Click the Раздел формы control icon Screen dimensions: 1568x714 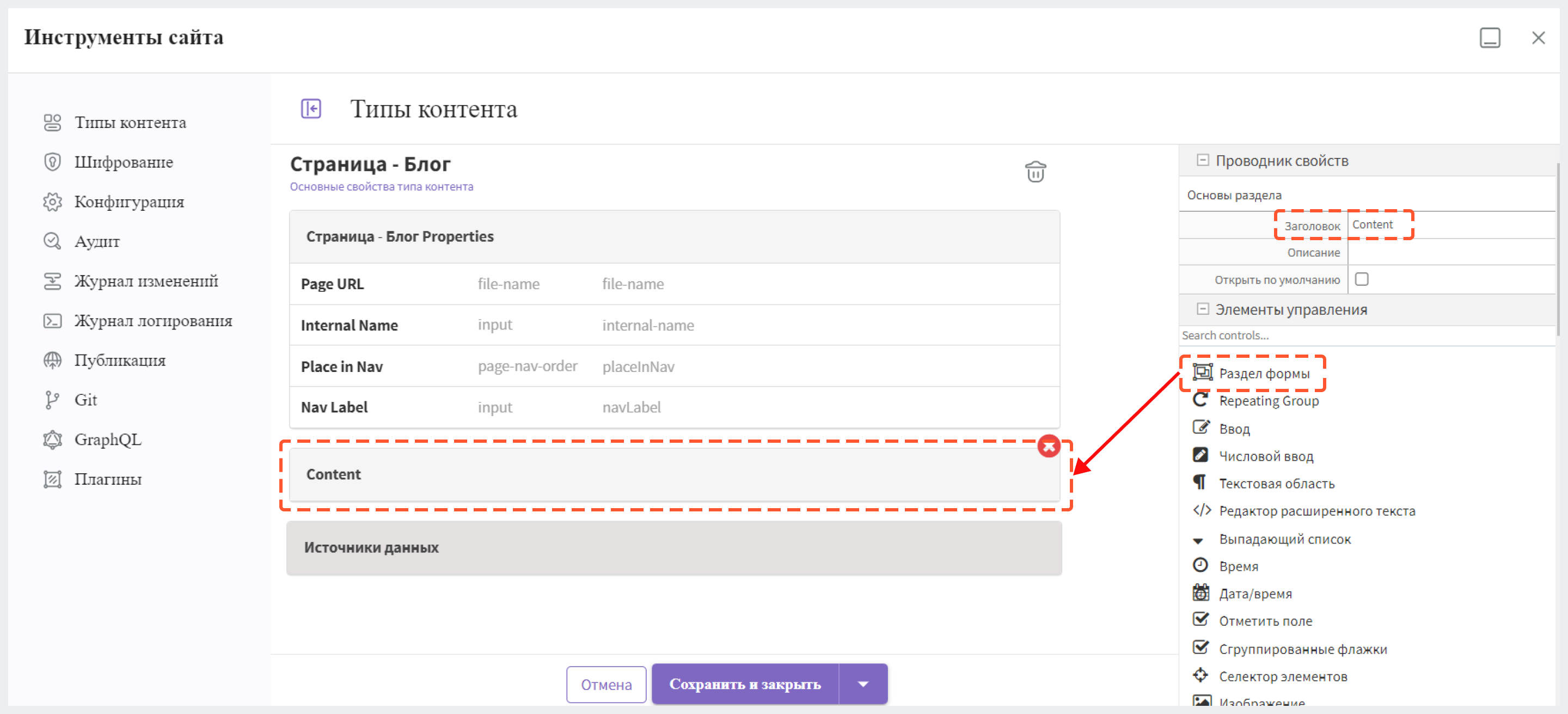coord(1202,372)
